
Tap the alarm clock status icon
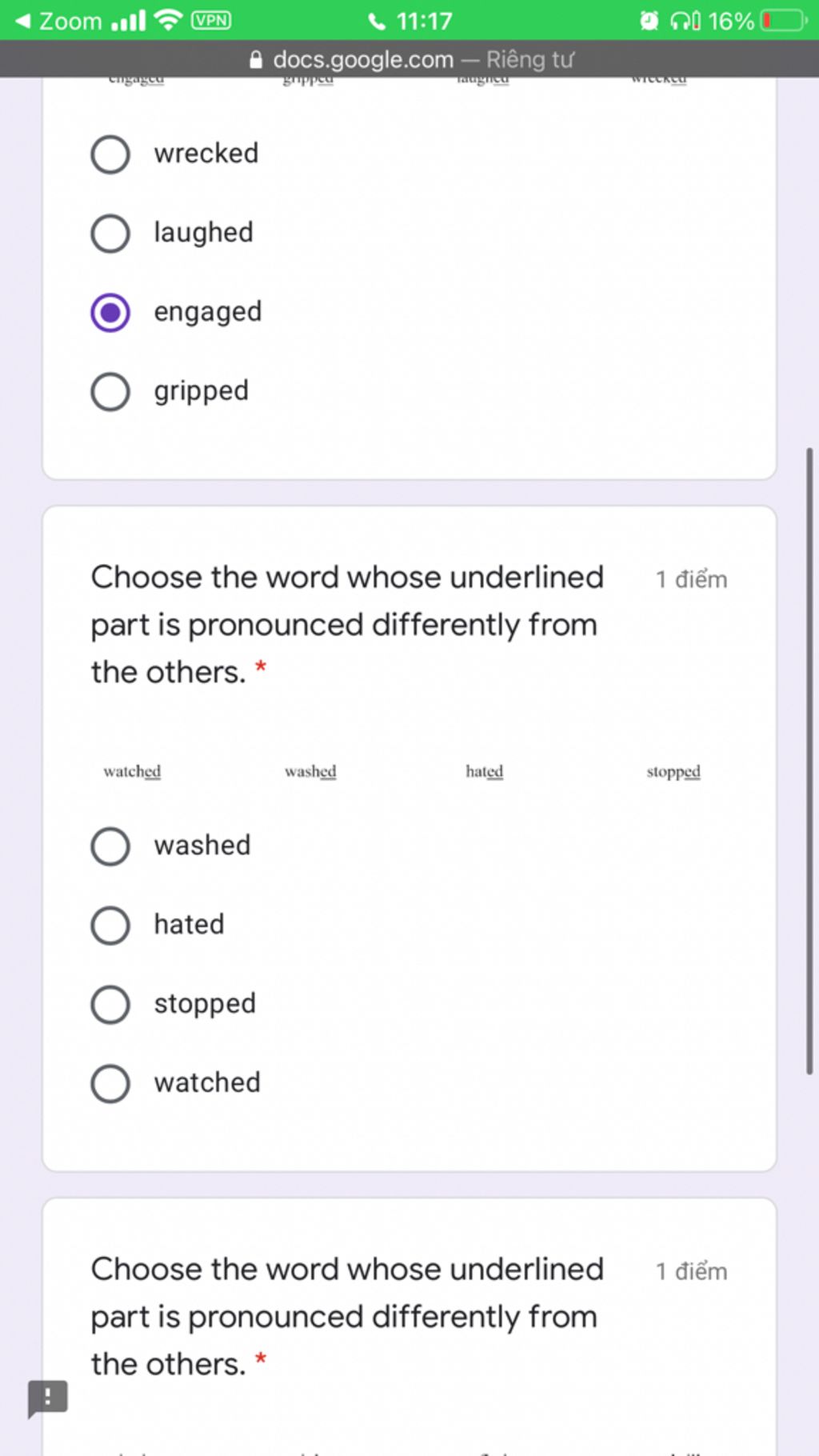pos(649,21)
